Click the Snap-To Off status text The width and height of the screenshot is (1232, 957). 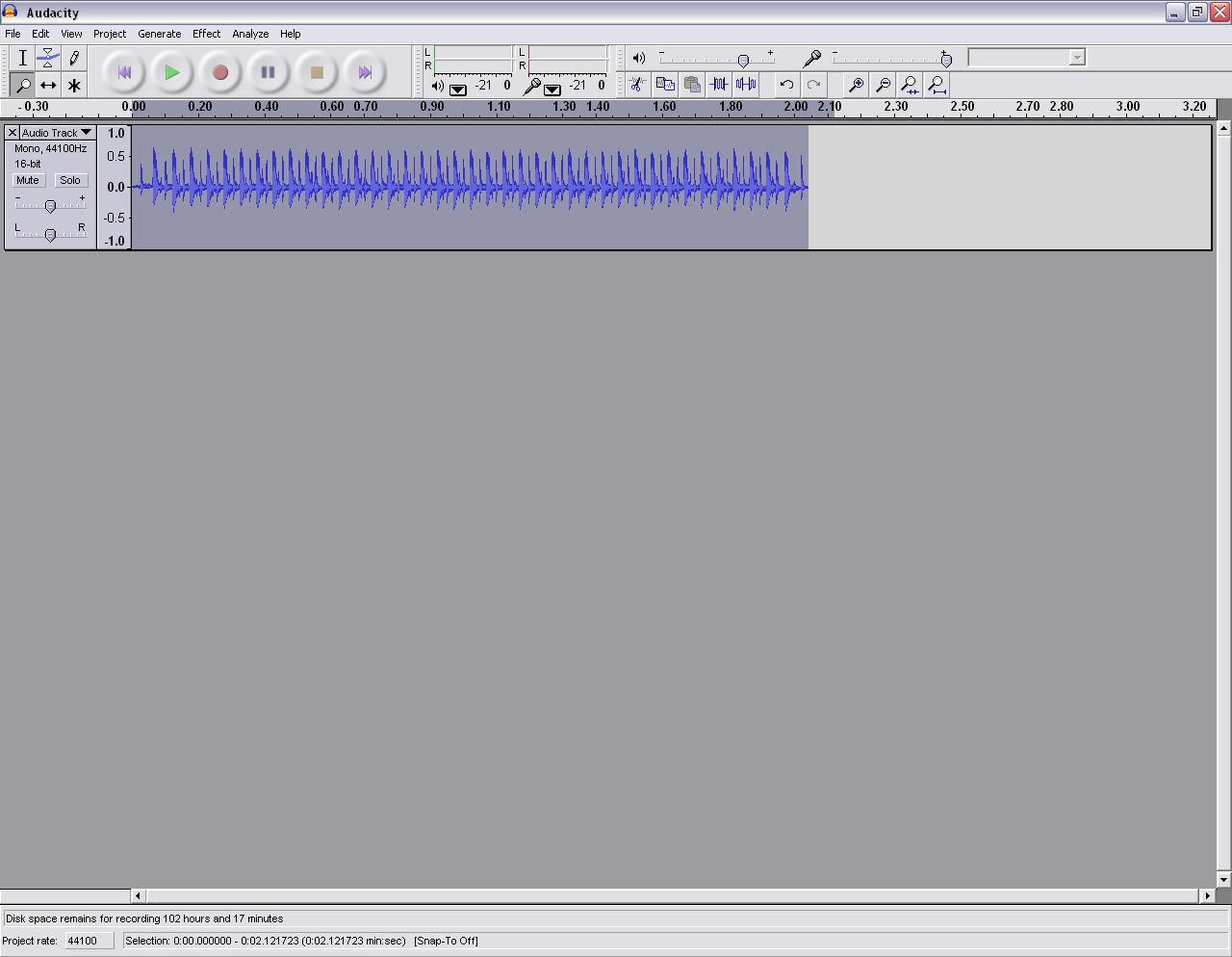(446, 941)
